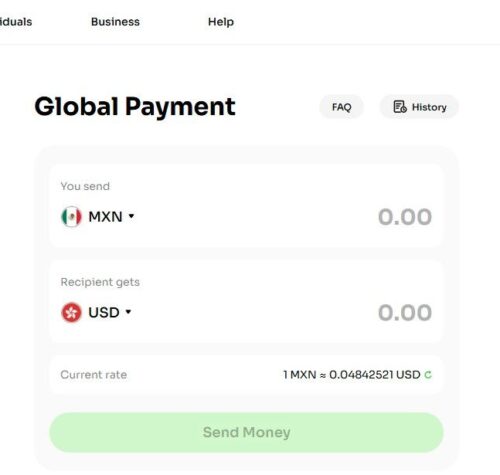This screenshot has height=475, width=500.
Task: Expand the USD currency dropdown arrow
Action: (128, 312)
